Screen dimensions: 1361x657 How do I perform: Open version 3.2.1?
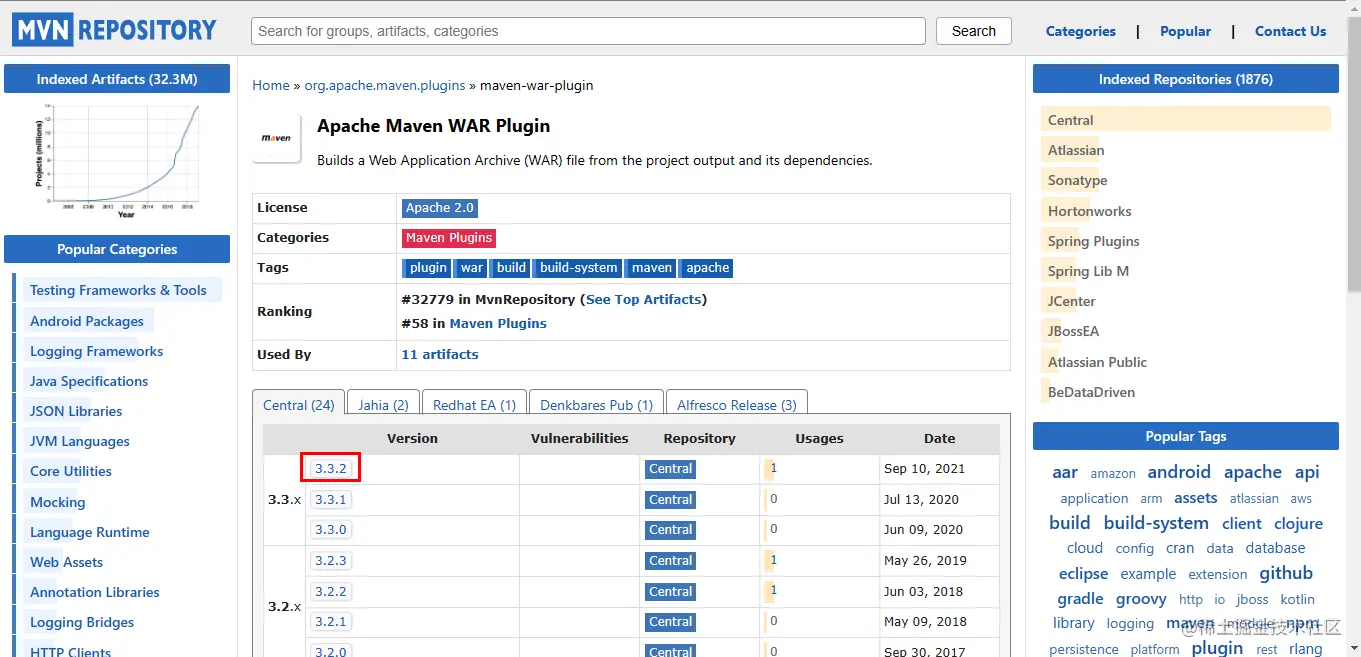pyautogui.click(x=330, y=621)
